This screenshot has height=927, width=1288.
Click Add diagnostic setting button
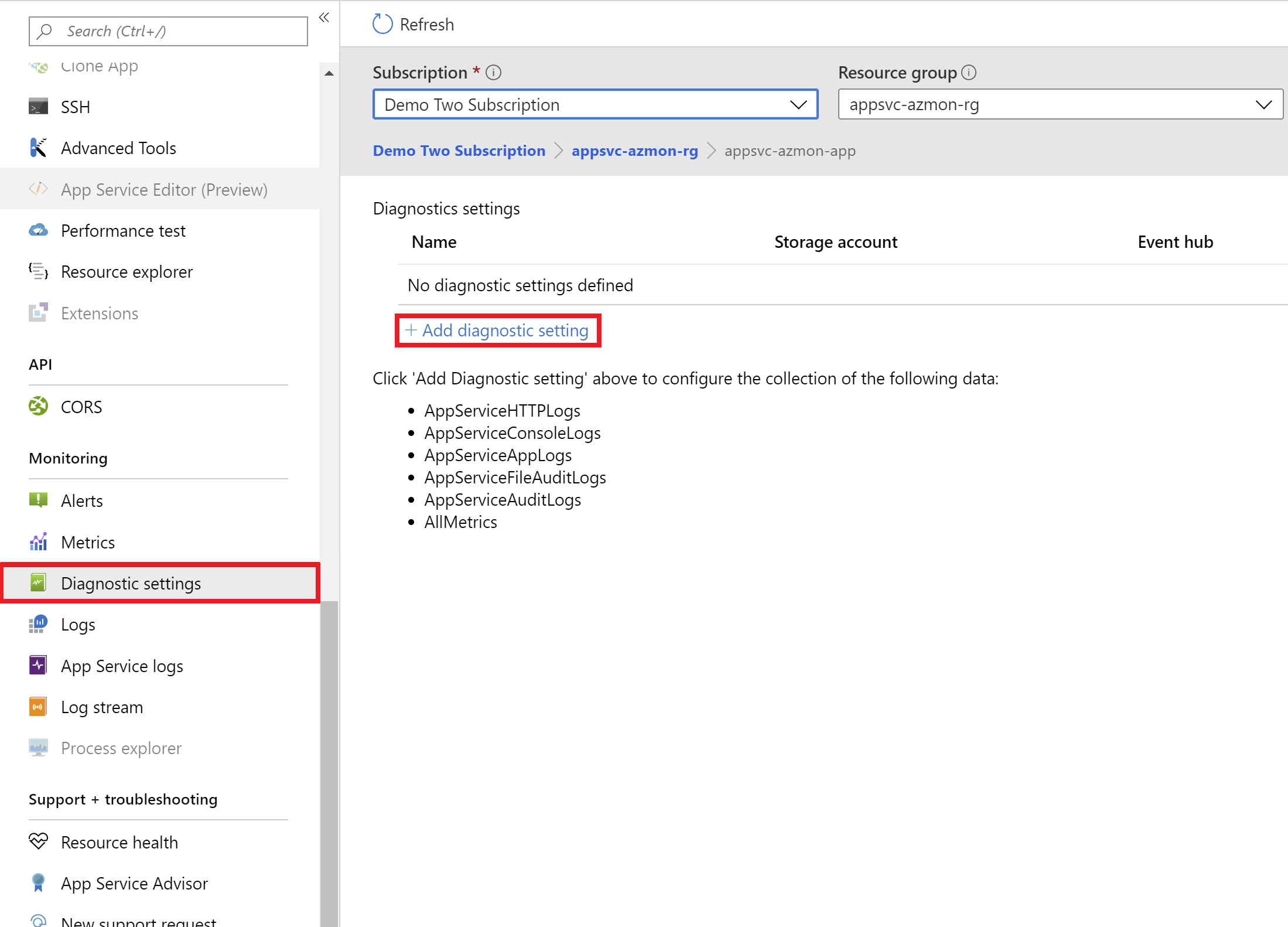[498, 329]
